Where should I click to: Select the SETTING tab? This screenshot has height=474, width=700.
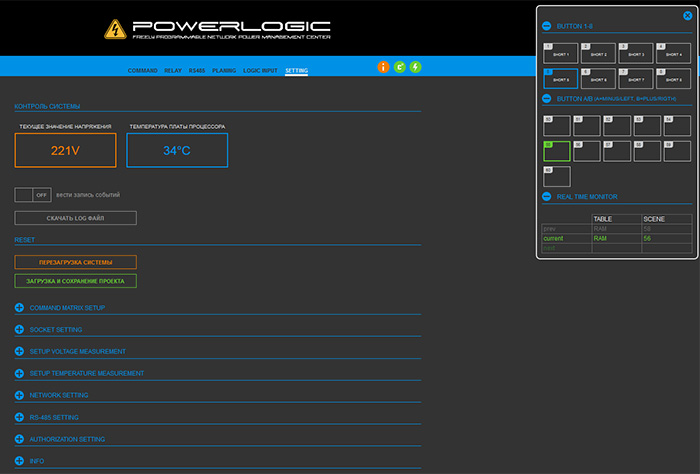(x=296, y=71)
